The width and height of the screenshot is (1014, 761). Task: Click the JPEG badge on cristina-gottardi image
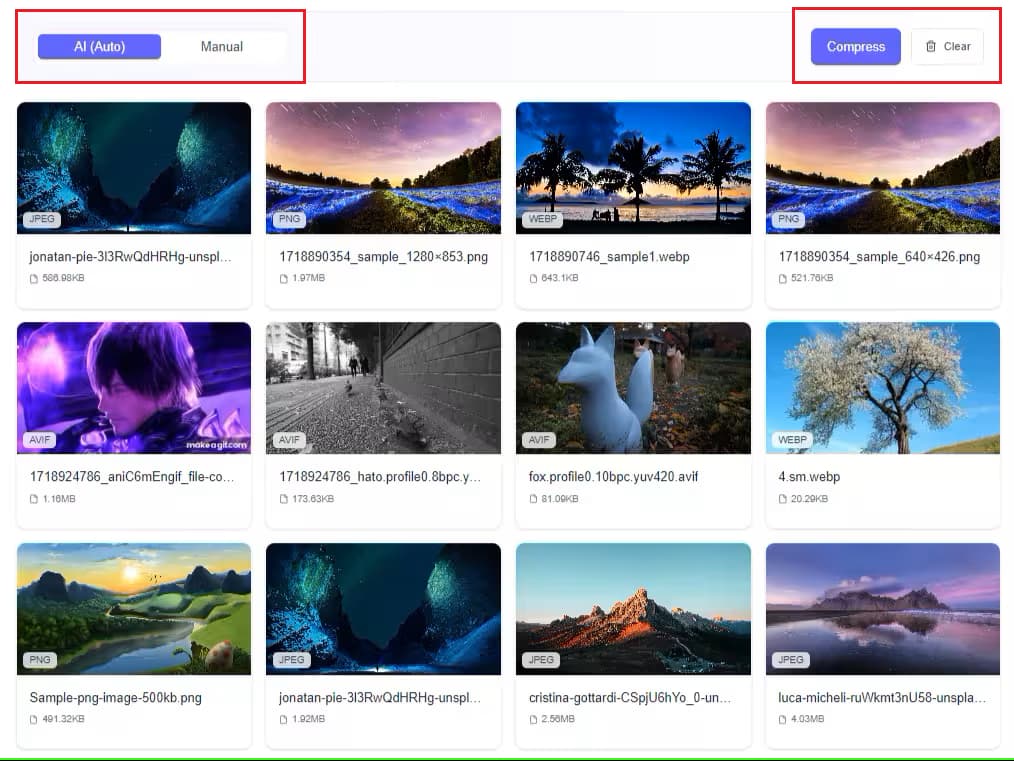pyautogui.click(x=541, y=660)
